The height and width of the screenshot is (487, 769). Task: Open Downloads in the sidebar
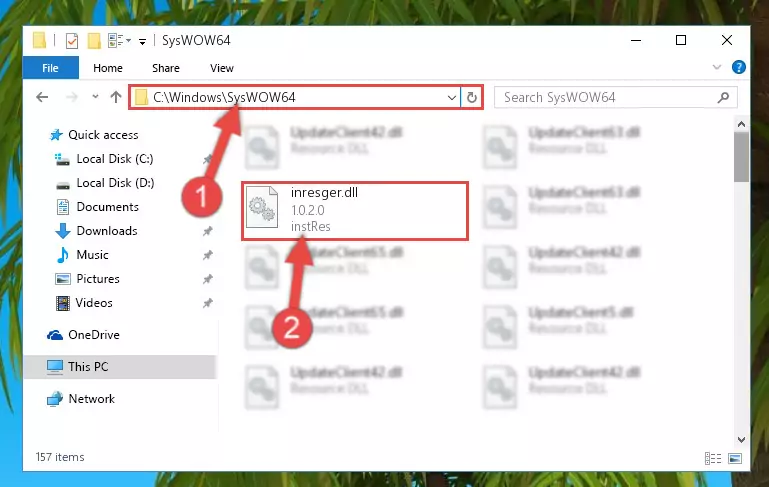click(x=107, y=231)
